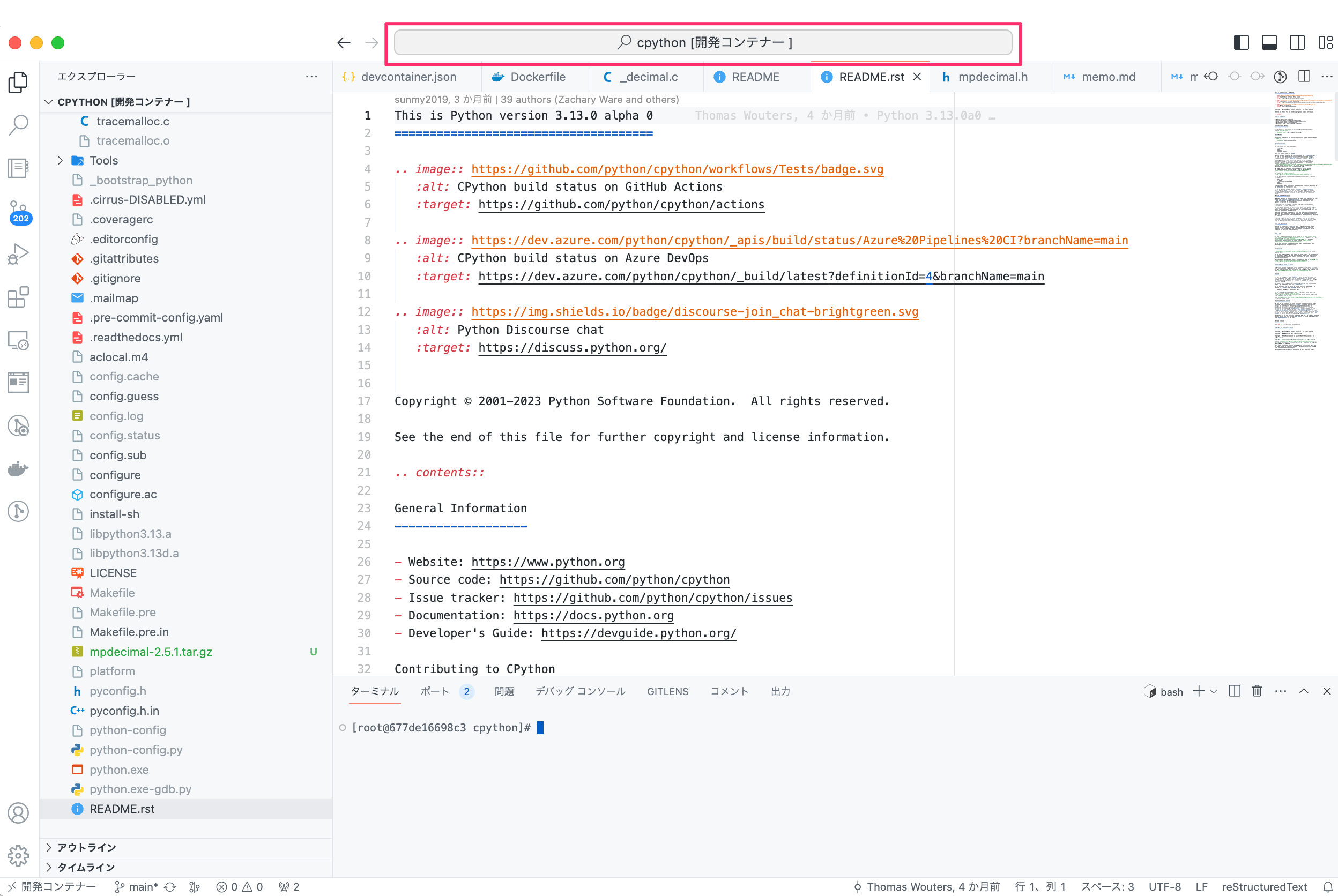Open the Docker view in the activity bar
Image resolution: width=1338 pixels, height=896 pixels.
18,468
